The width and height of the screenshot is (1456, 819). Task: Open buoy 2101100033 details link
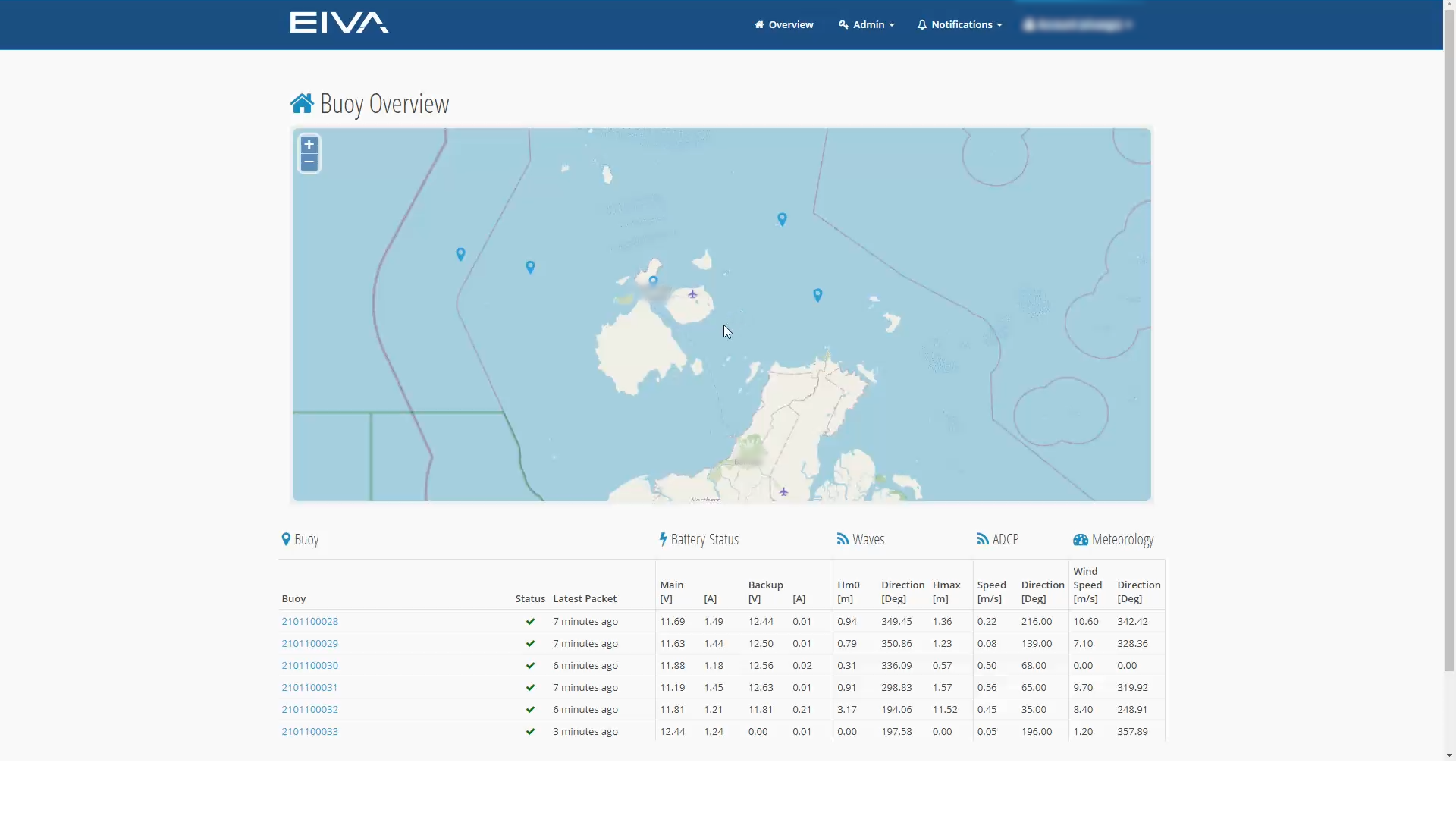pyautogui.click(x=309, y=732)
